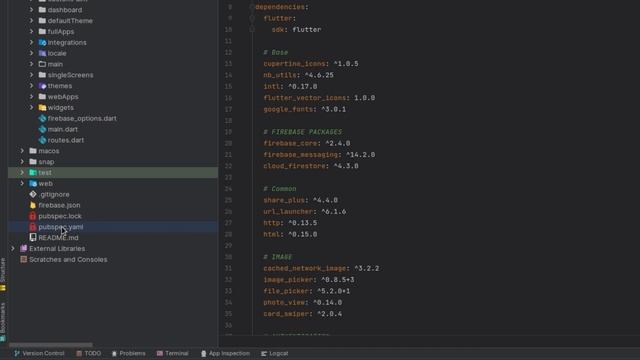Click the card_swiper dependency line
This screenshot has width=640, height=360.
(302, 314)
